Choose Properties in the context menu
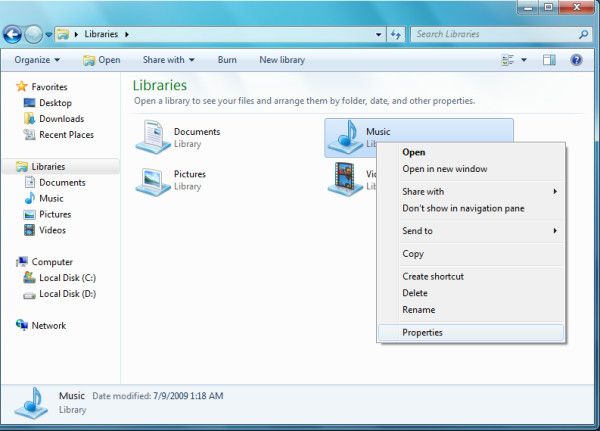This screenshot has height=431, width=600. tap(471, 333)
